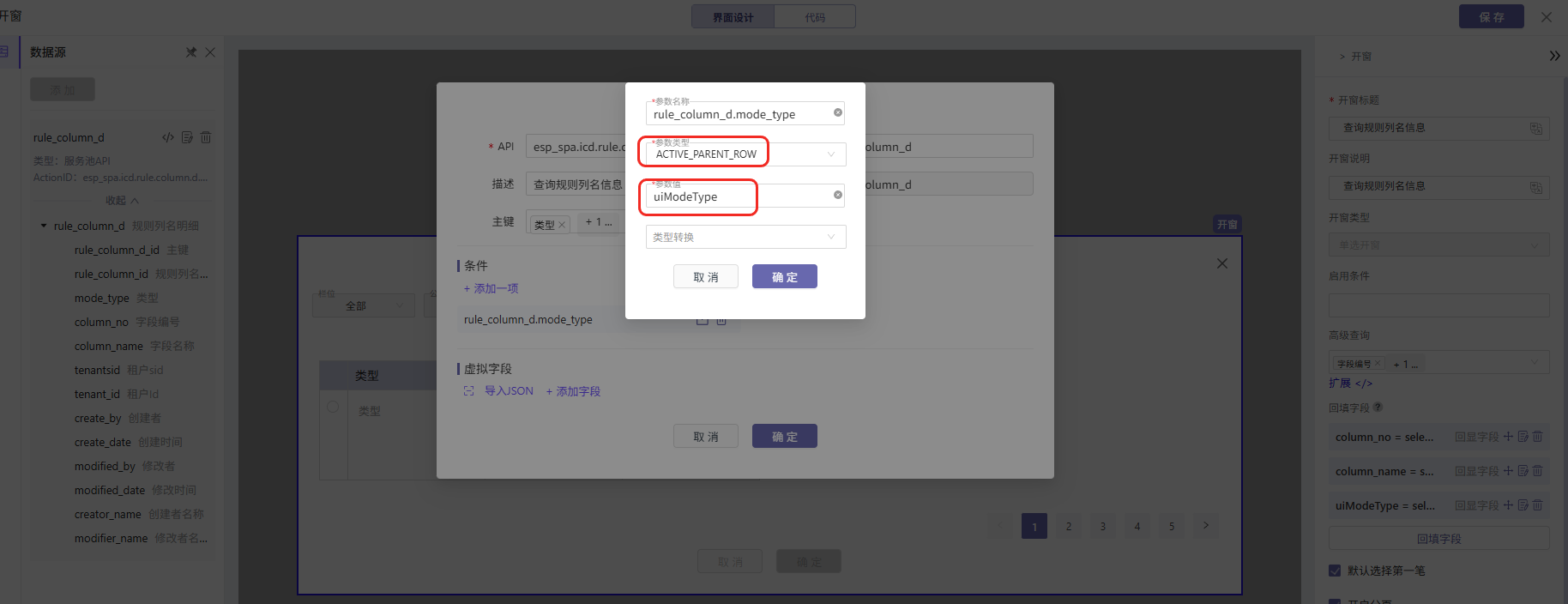Pin the 数据源 panel

coord(191,52)
